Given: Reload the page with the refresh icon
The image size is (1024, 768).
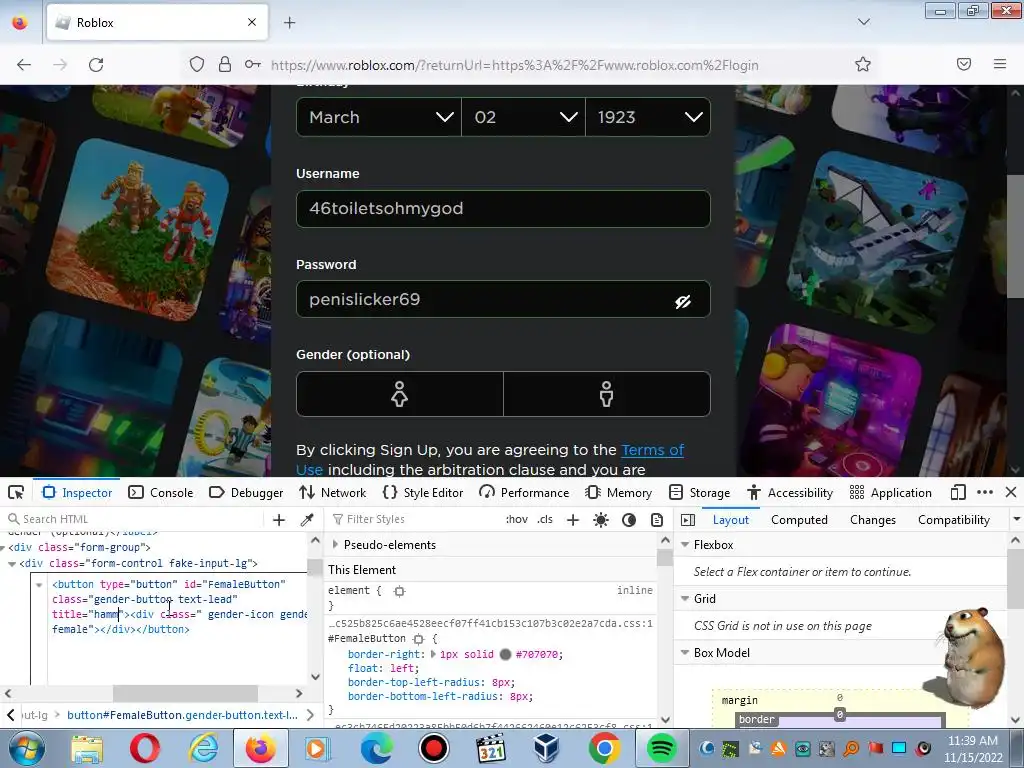Looking at the screenshot, I should click(96, 65).
